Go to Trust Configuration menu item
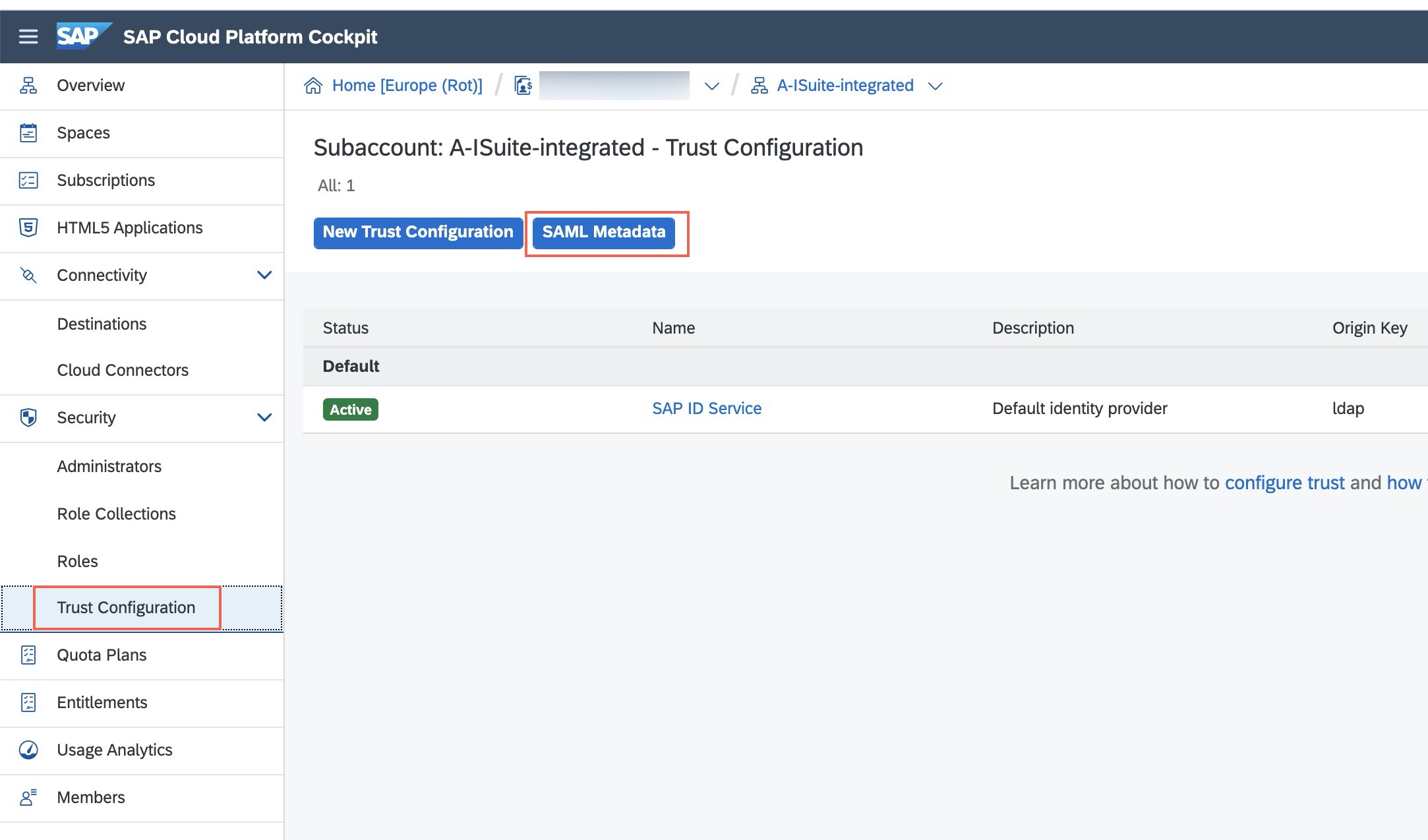 pos(126,607)
